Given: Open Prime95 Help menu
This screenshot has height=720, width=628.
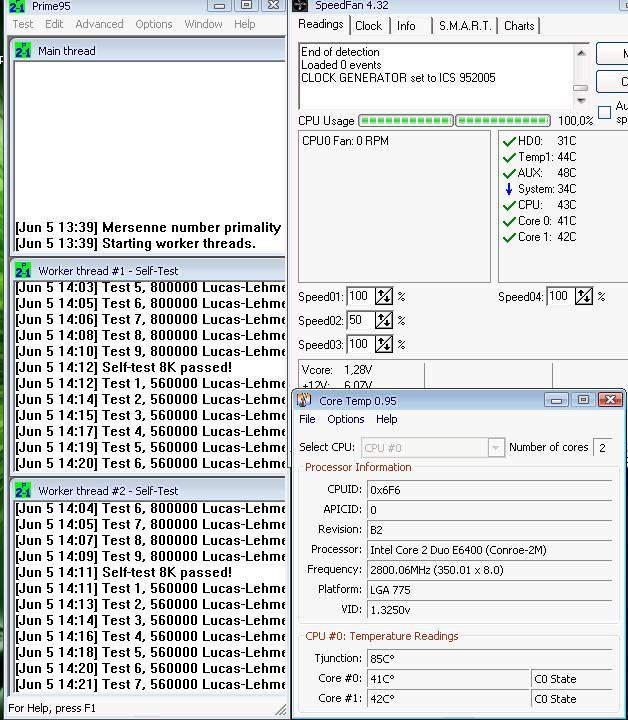Looking at the screenshot, I should click(245, 24).
